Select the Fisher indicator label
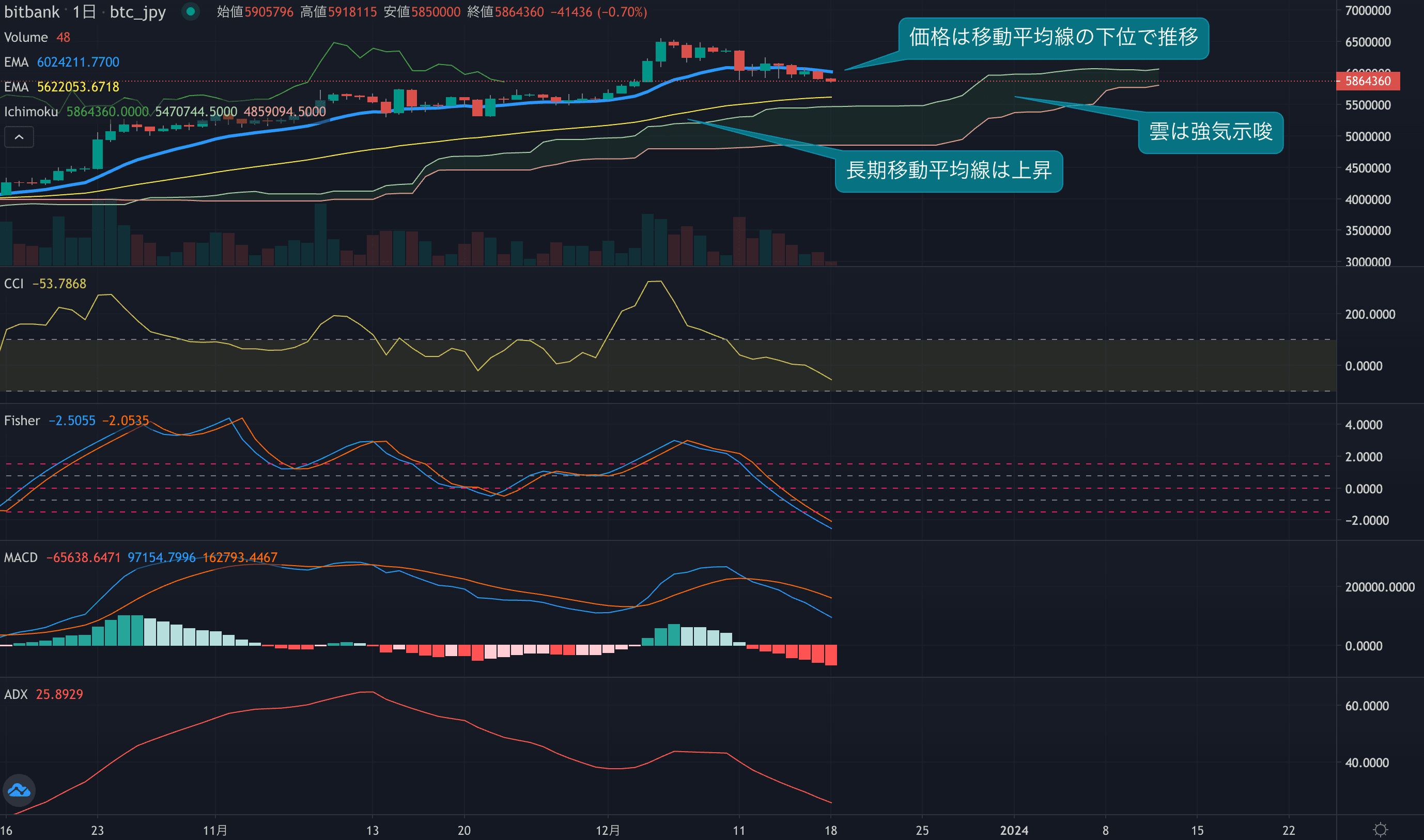This screenshot has width=1424, height=840. click(x=22, y=421)
